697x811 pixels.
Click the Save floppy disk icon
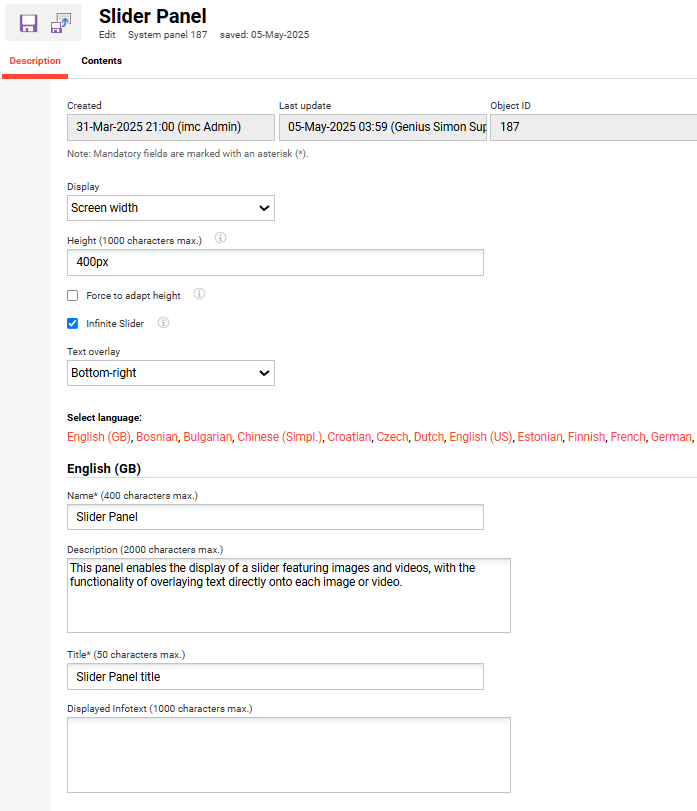(x=28, y=23)
